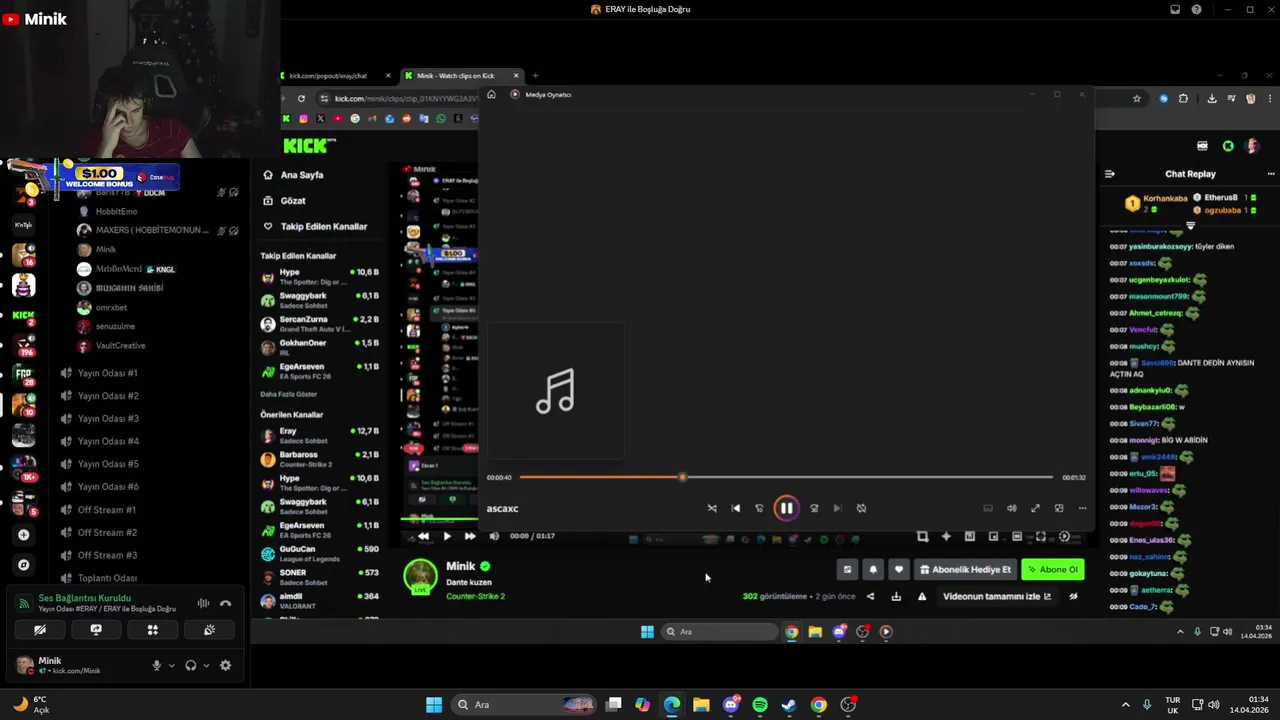Open Discord activities button
This screenshot has width=1280, height=720.
tap(153, 630)
